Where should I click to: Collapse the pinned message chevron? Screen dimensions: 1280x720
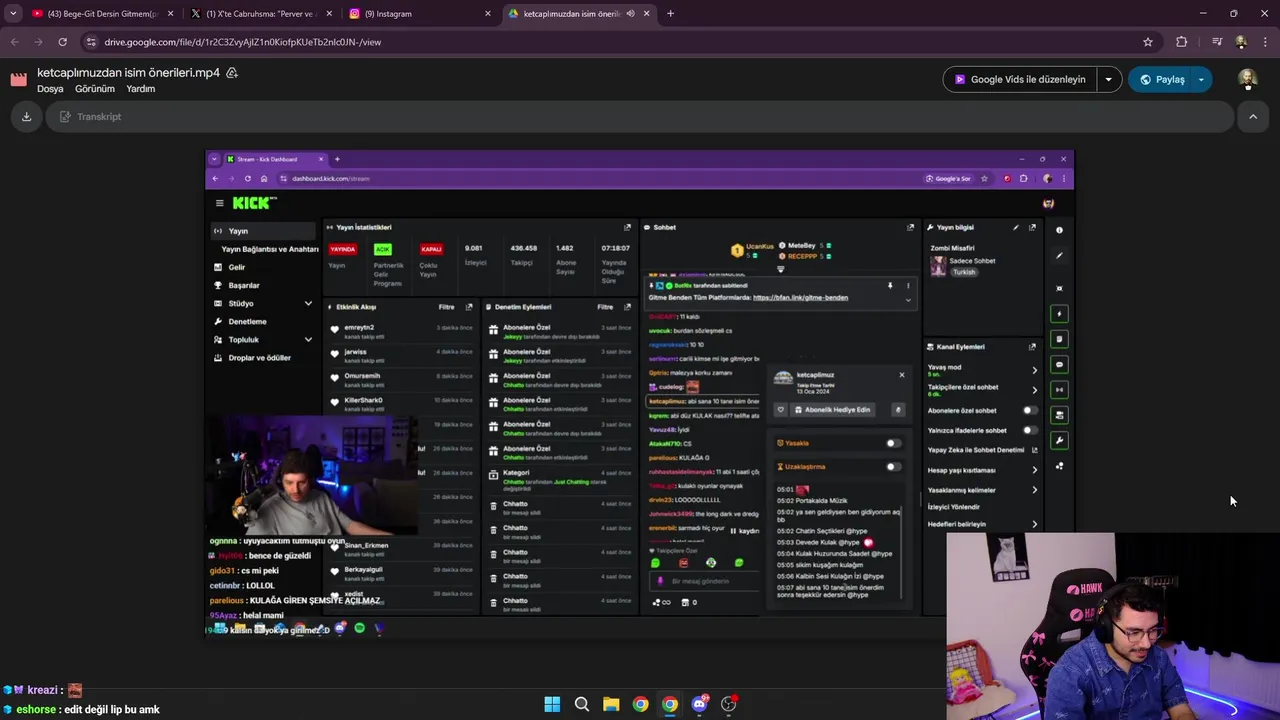(908, 299)
